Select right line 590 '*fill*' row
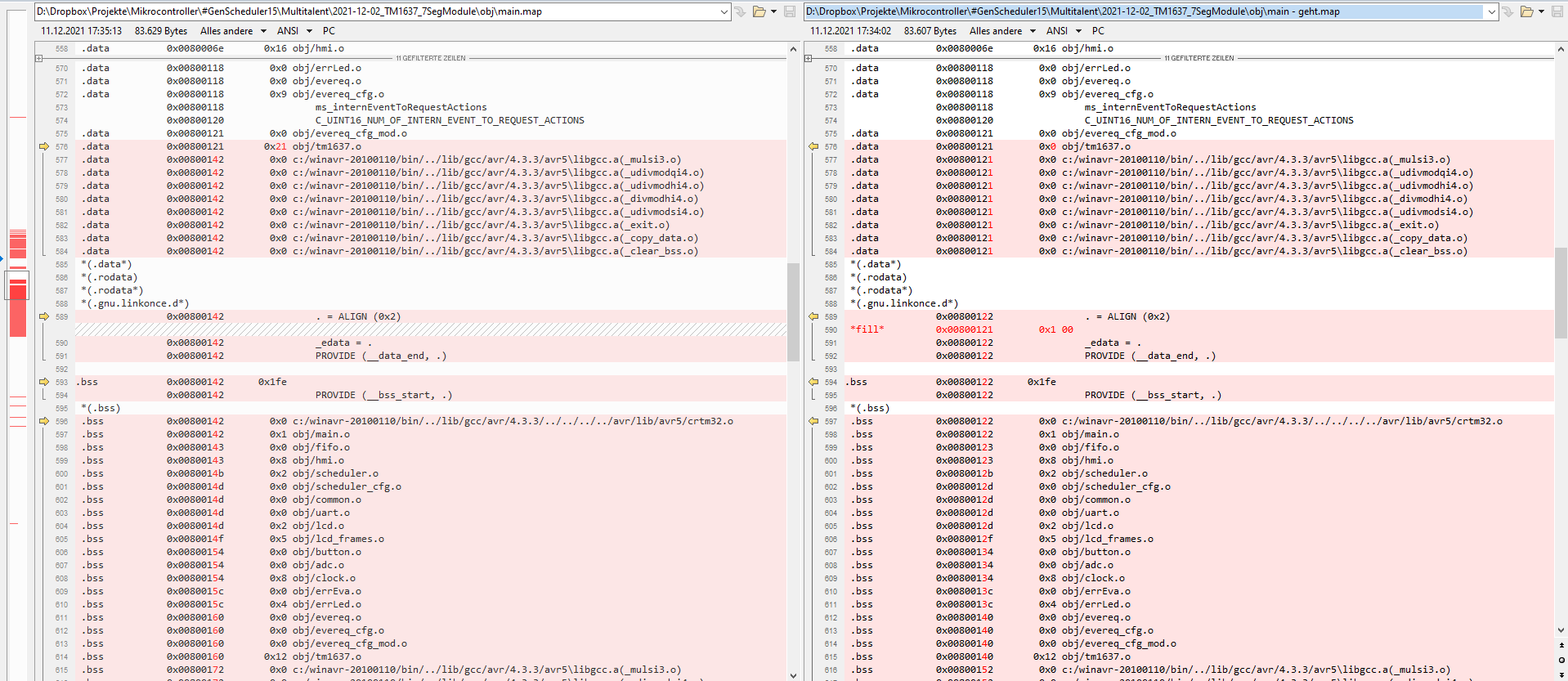This screenshot has height=681, width=1568. pyautogui.click(x=1199, y=329)
